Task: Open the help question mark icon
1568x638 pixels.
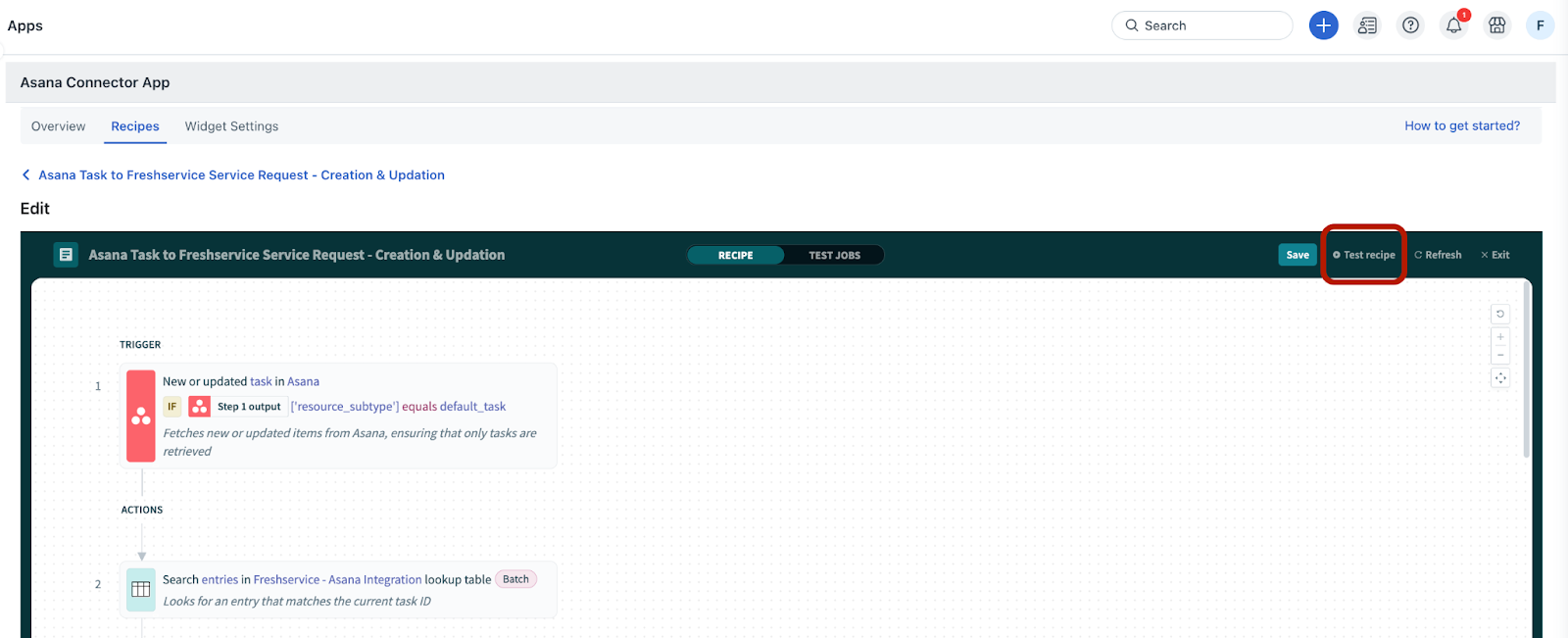Action: [1410, 25]
